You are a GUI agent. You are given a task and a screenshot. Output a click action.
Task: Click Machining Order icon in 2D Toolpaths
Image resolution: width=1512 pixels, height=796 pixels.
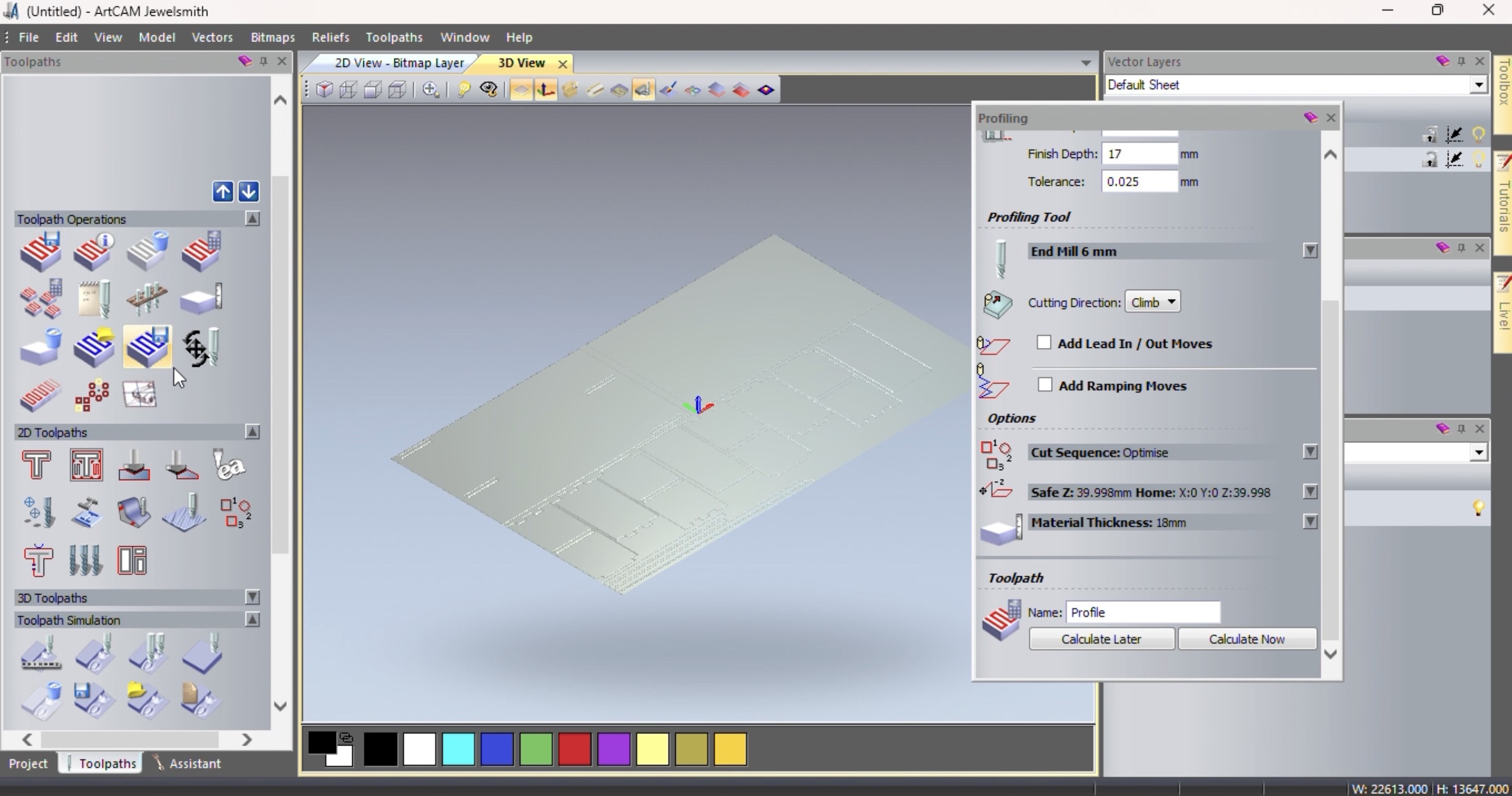tap(236, 513)
